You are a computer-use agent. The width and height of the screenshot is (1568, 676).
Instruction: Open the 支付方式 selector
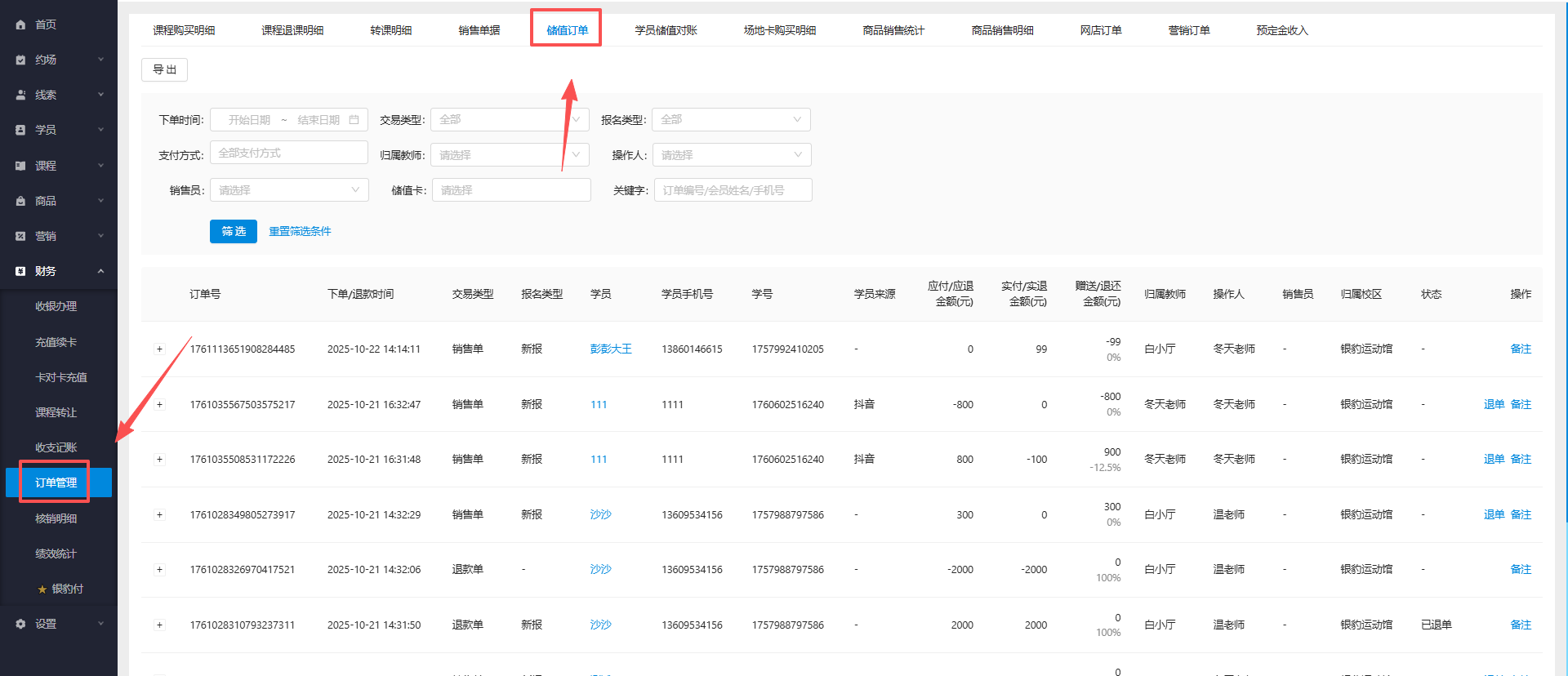[x=289, y=153]
